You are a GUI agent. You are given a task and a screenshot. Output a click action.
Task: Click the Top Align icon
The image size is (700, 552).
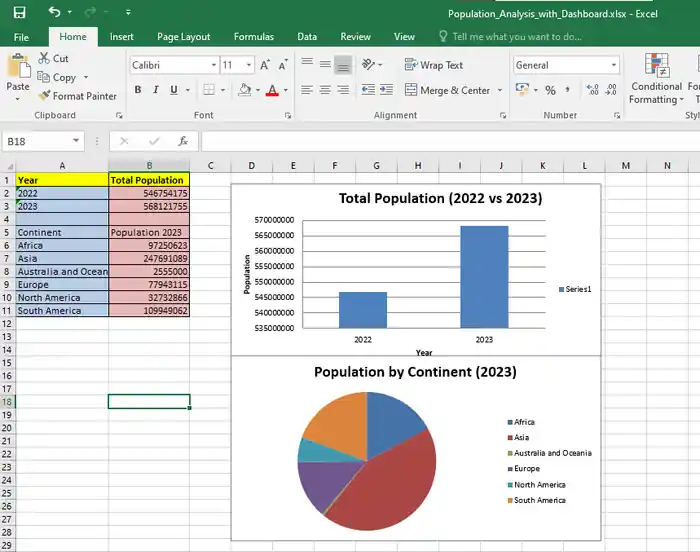click(x=307, y=65)
